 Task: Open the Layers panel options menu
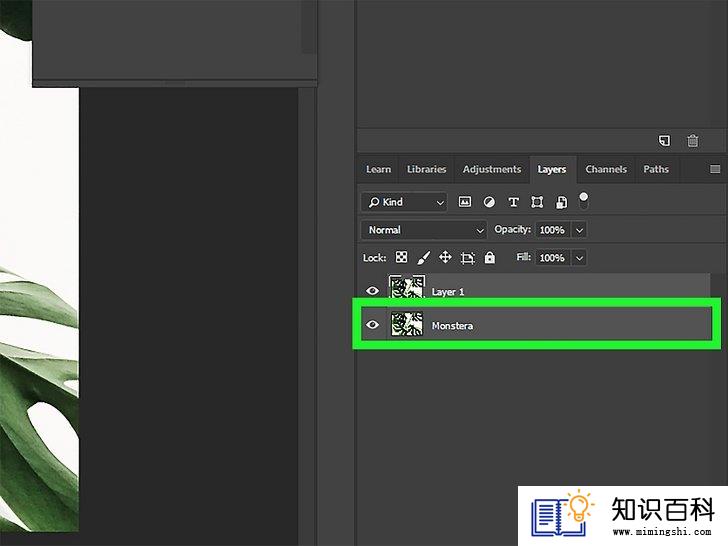[715, 169]
